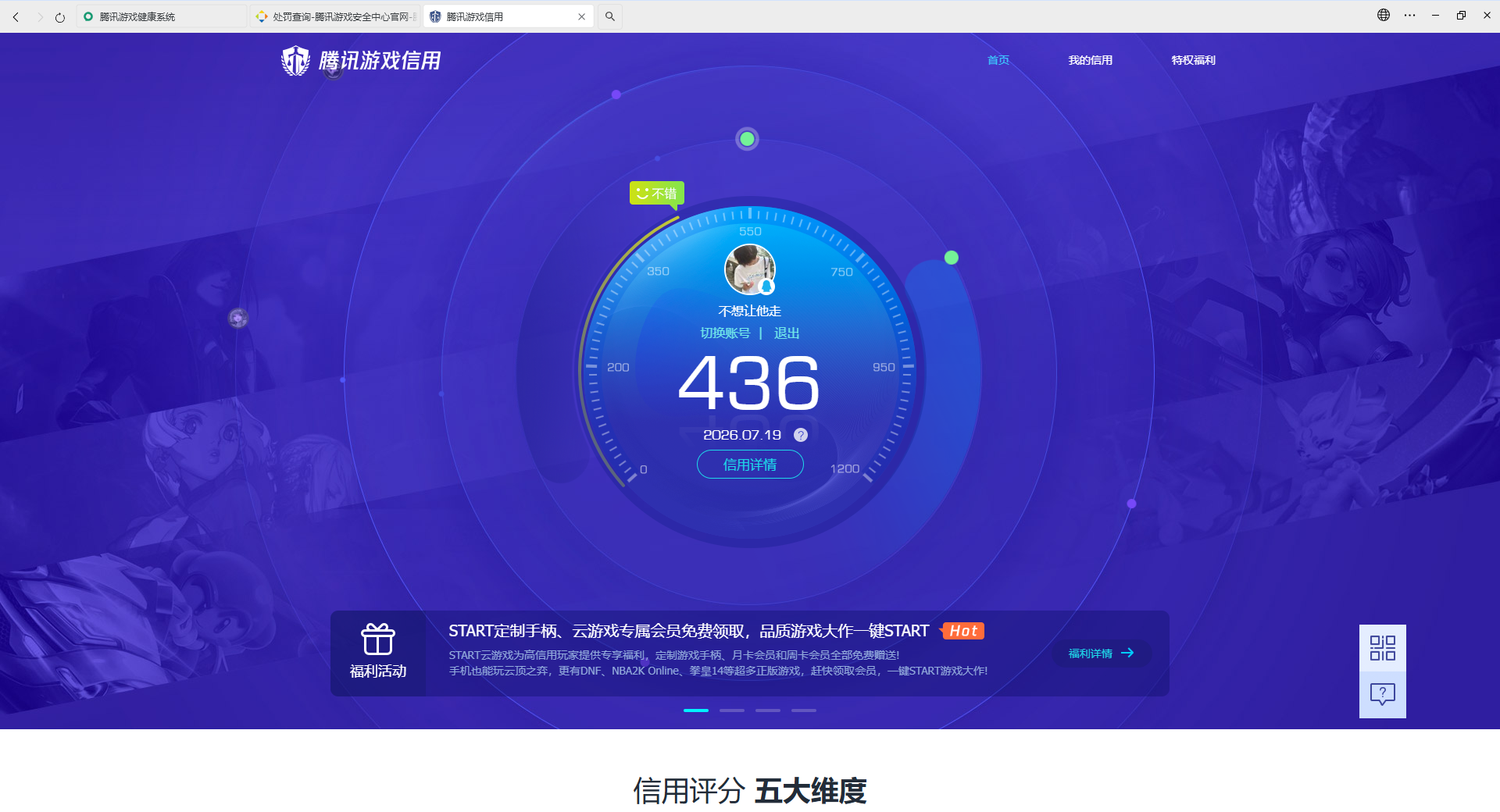Click the username 不想让他走
This screenshot has height=812, width=1500.
pos(750,311)
